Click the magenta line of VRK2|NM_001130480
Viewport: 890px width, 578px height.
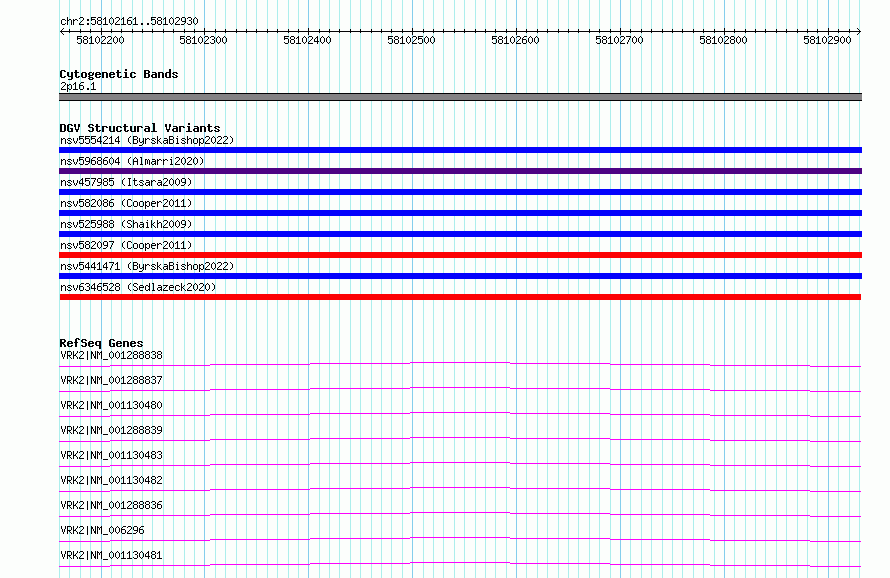pyautogui.click(x=460, y=414)
